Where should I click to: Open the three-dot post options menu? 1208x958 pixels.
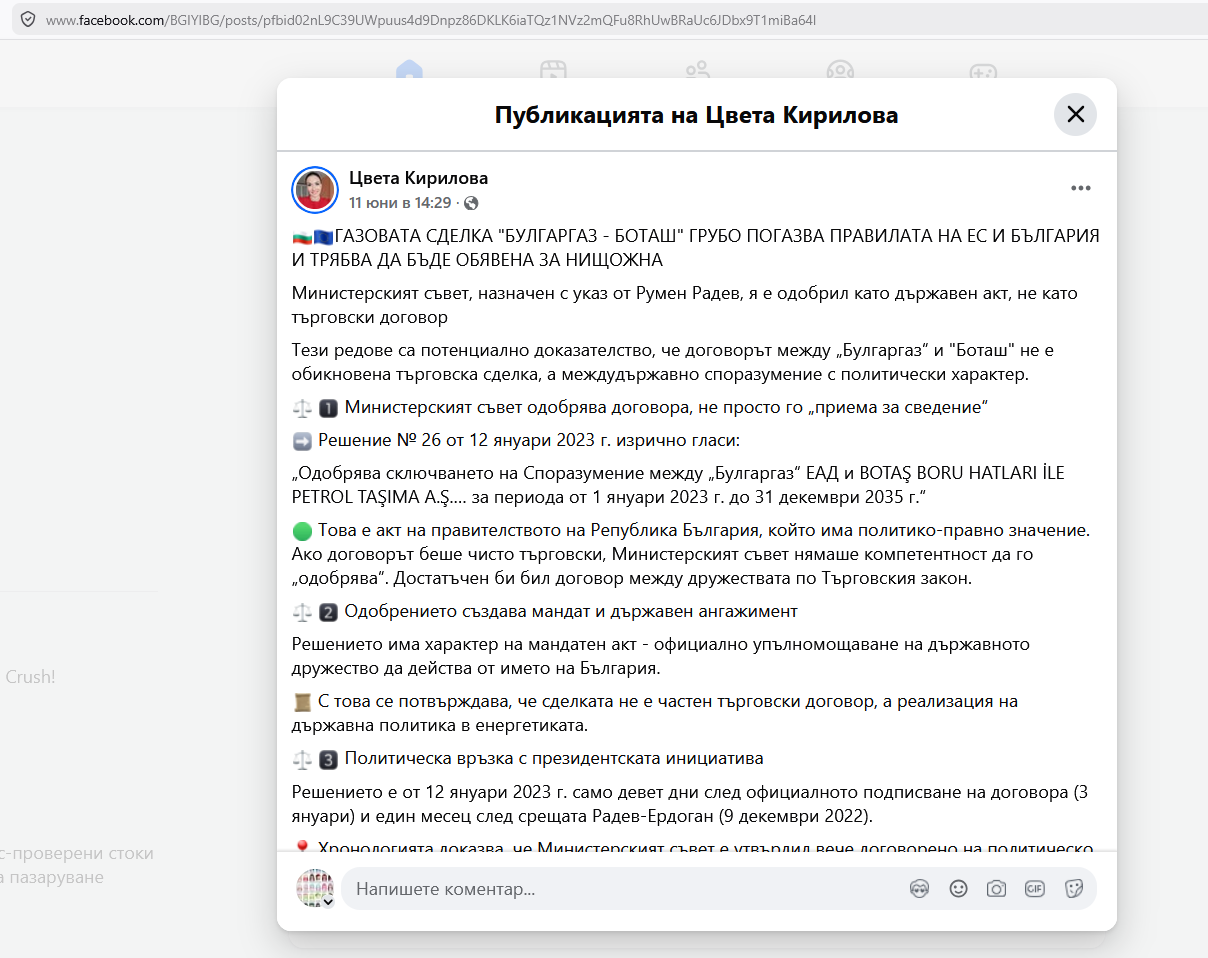1080,188
